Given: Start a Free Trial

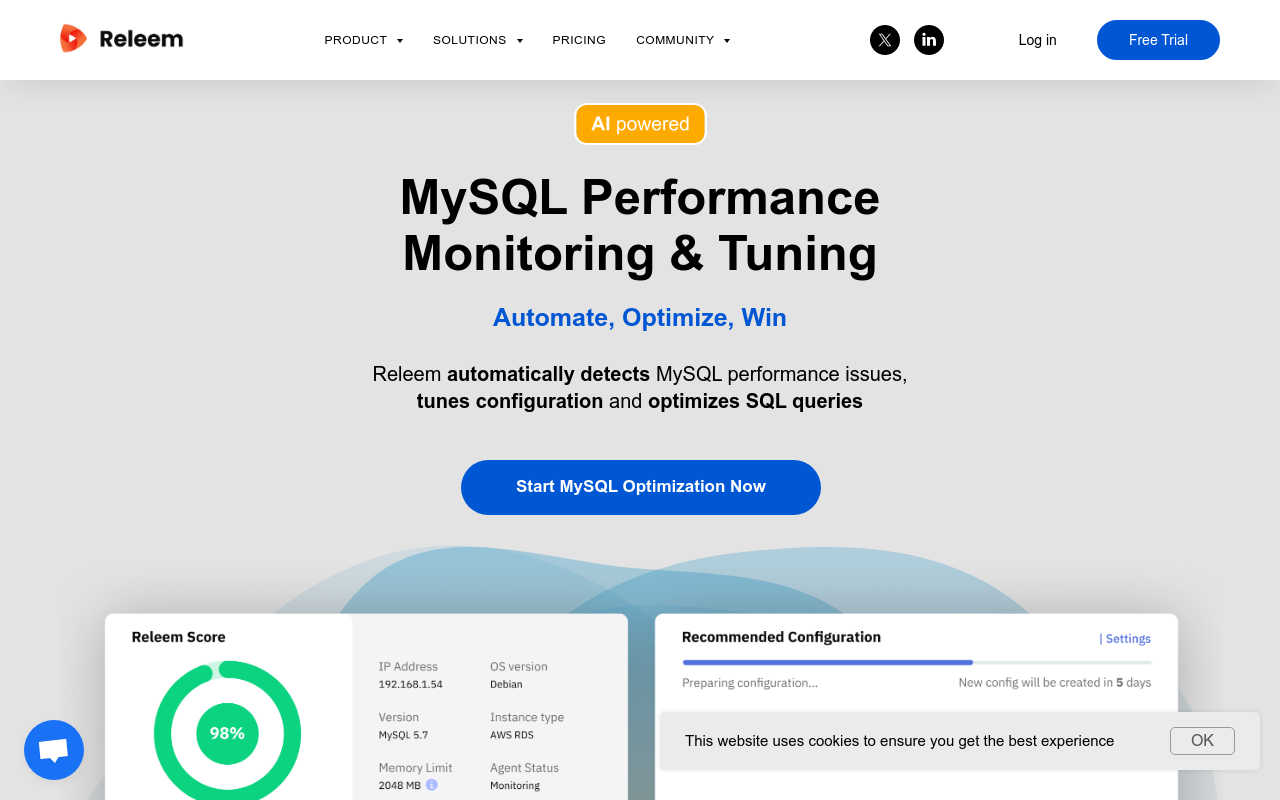Looking at the screenshot, I should (1158, 40).
